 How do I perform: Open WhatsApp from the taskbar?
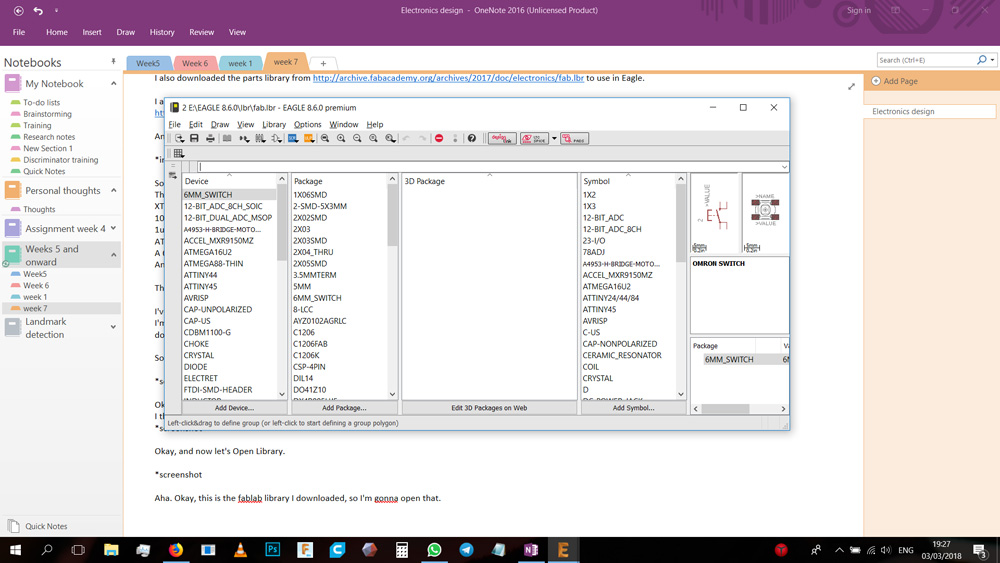click(x=434, y=550)
